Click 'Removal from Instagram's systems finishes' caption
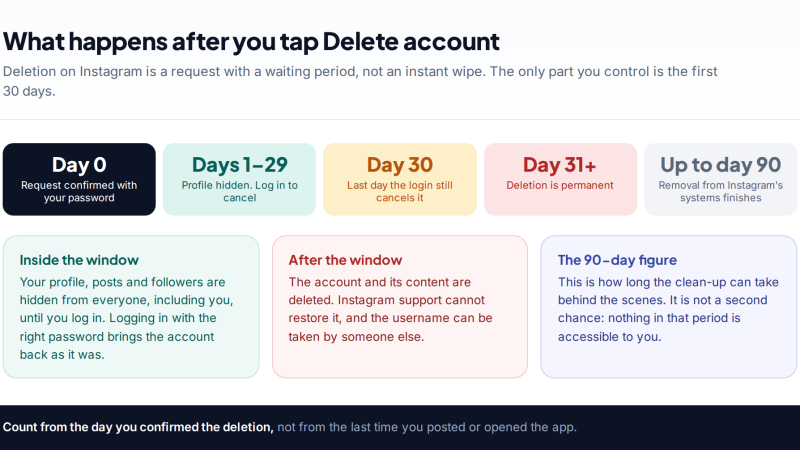 point(720,191)
